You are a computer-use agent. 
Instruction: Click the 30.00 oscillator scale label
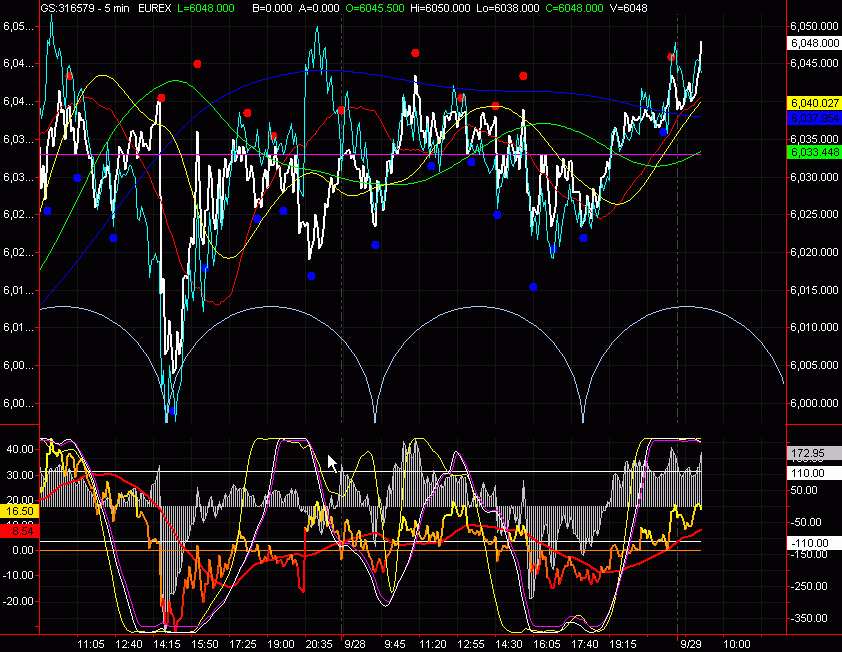(x=20, y=475)
